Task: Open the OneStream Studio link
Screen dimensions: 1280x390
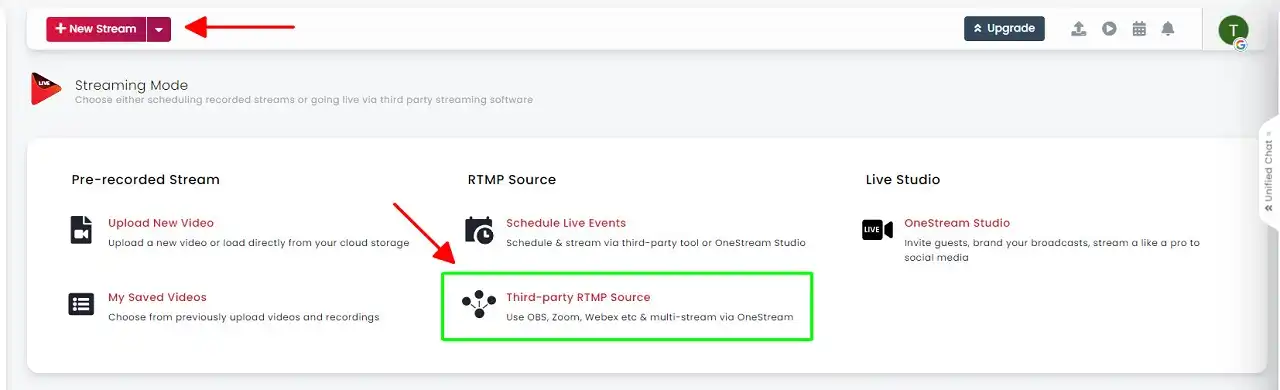Action: [957, 223]
